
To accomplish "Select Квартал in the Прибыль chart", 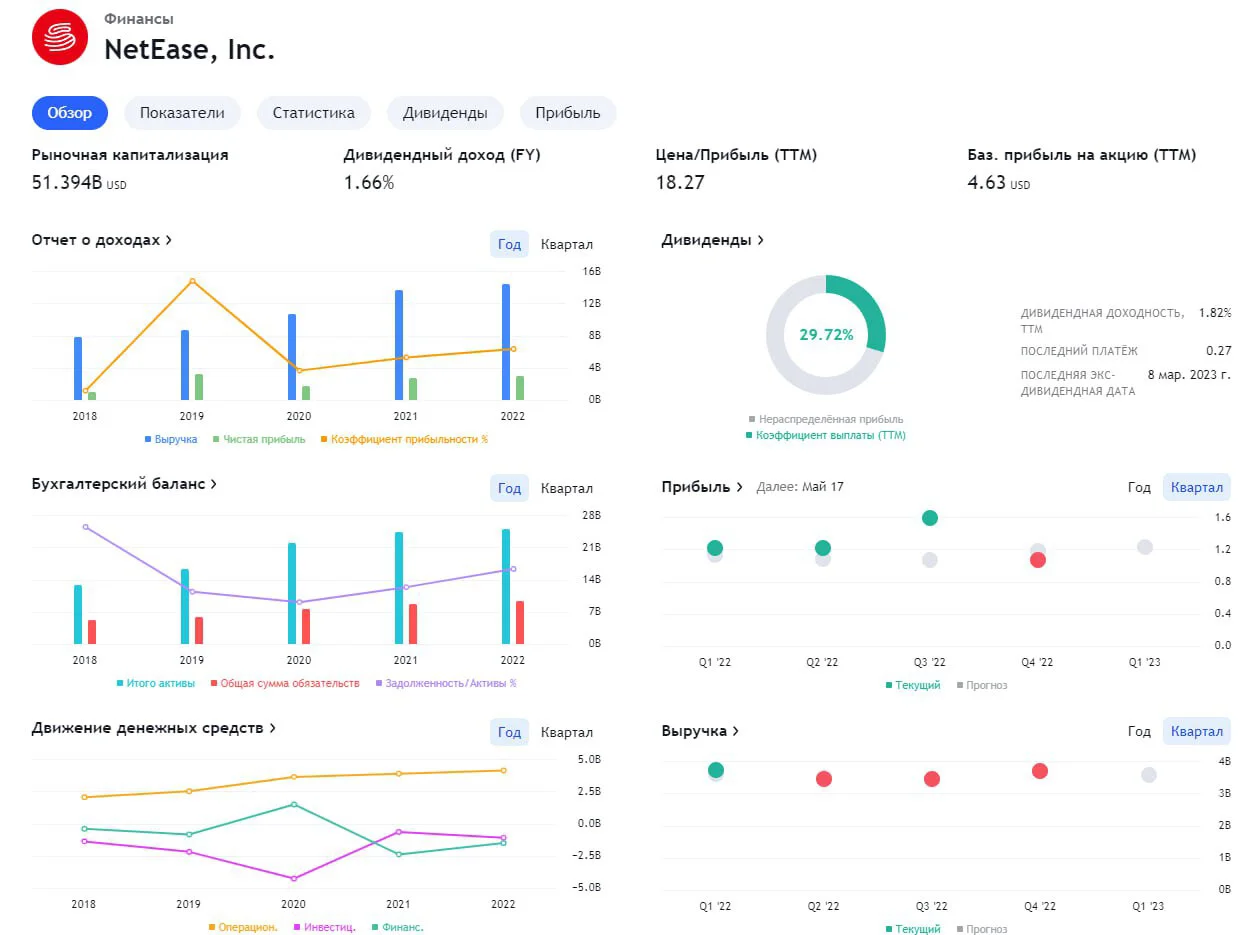I will [x=1197, y=487].
